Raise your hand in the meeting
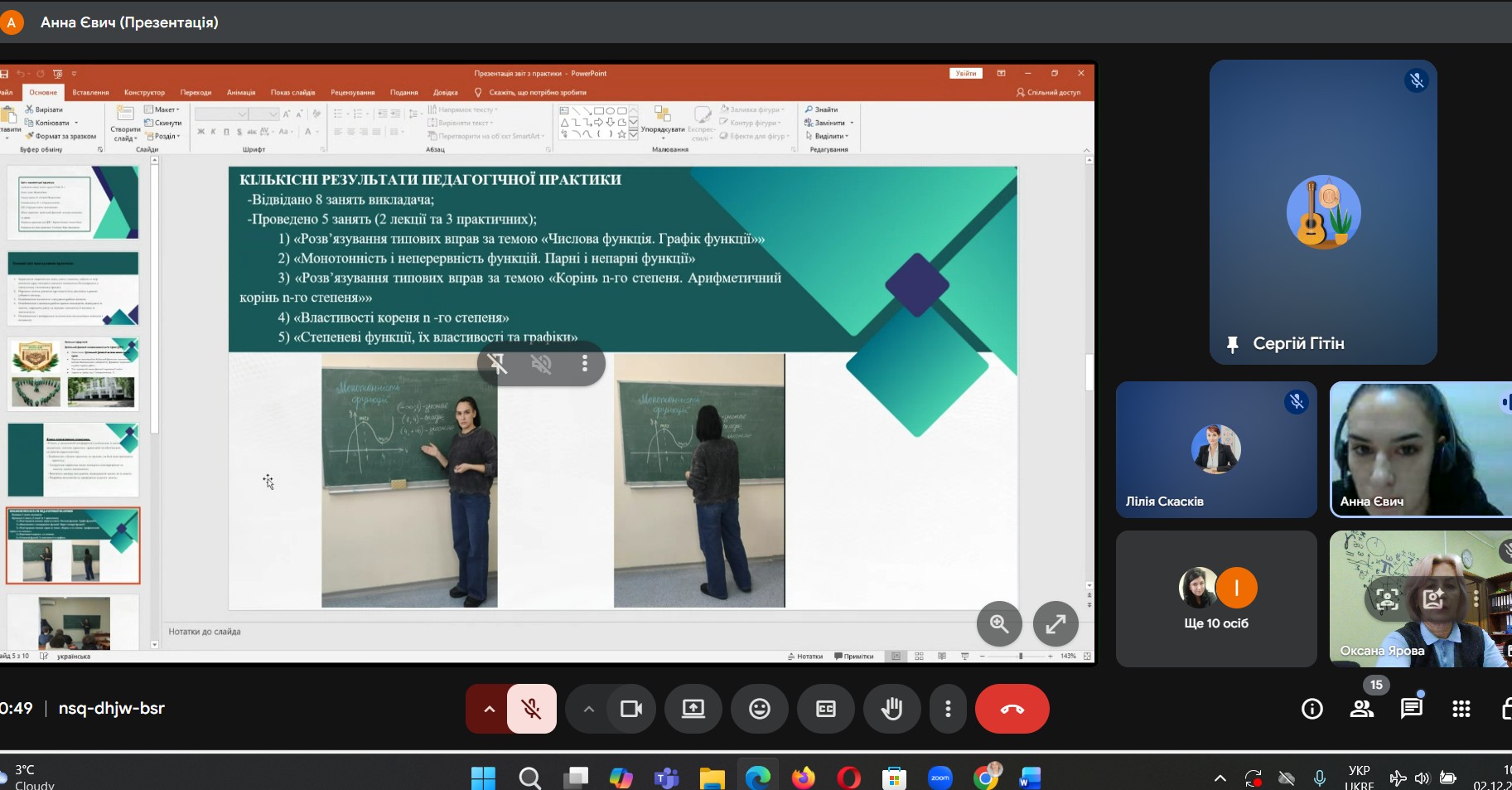 [891, 709]
